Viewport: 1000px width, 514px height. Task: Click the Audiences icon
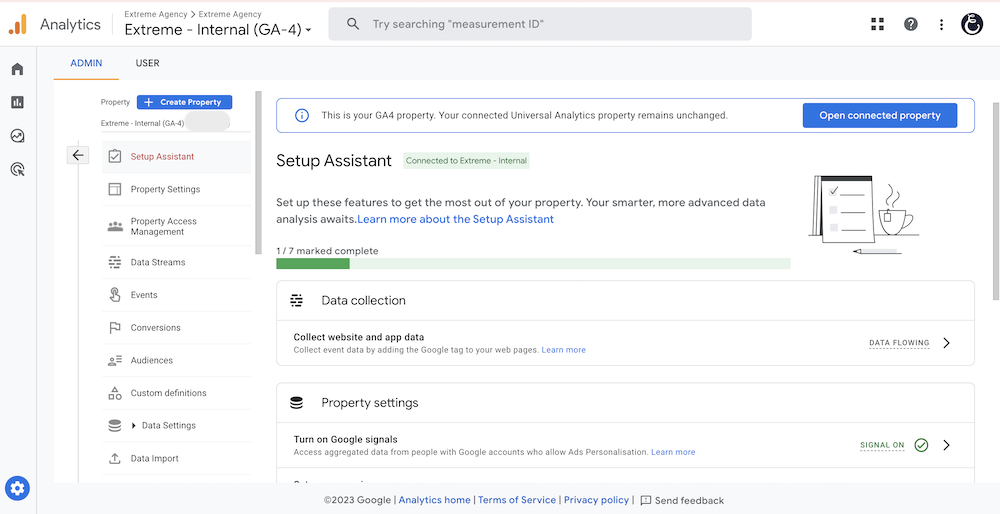click(x=115, y=360)
